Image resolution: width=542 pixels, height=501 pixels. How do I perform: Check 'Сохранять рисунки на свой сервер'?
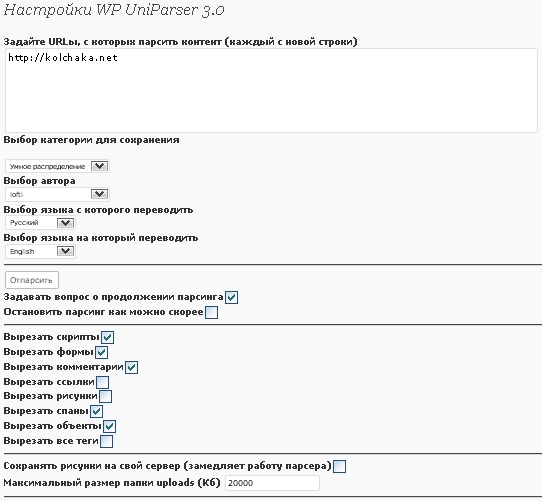339,466
